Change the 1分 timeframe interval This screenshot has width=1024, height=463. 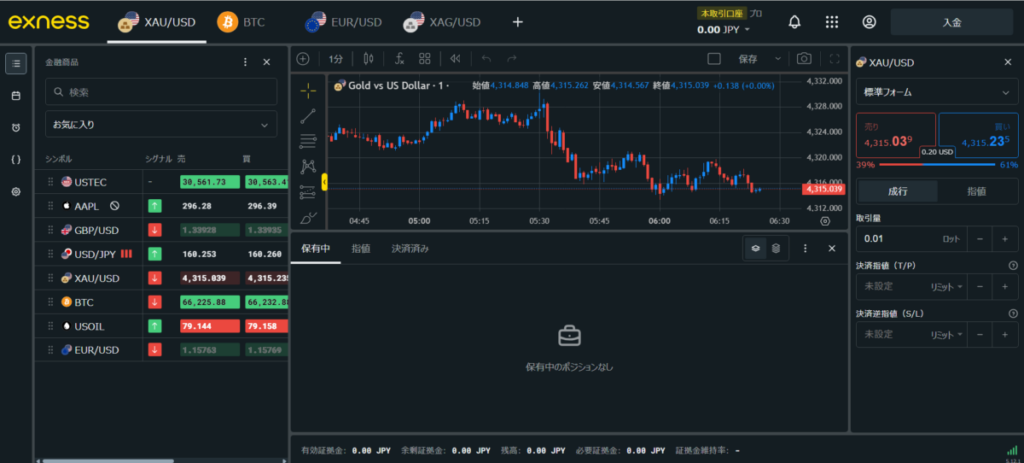(x=336, y=59)
